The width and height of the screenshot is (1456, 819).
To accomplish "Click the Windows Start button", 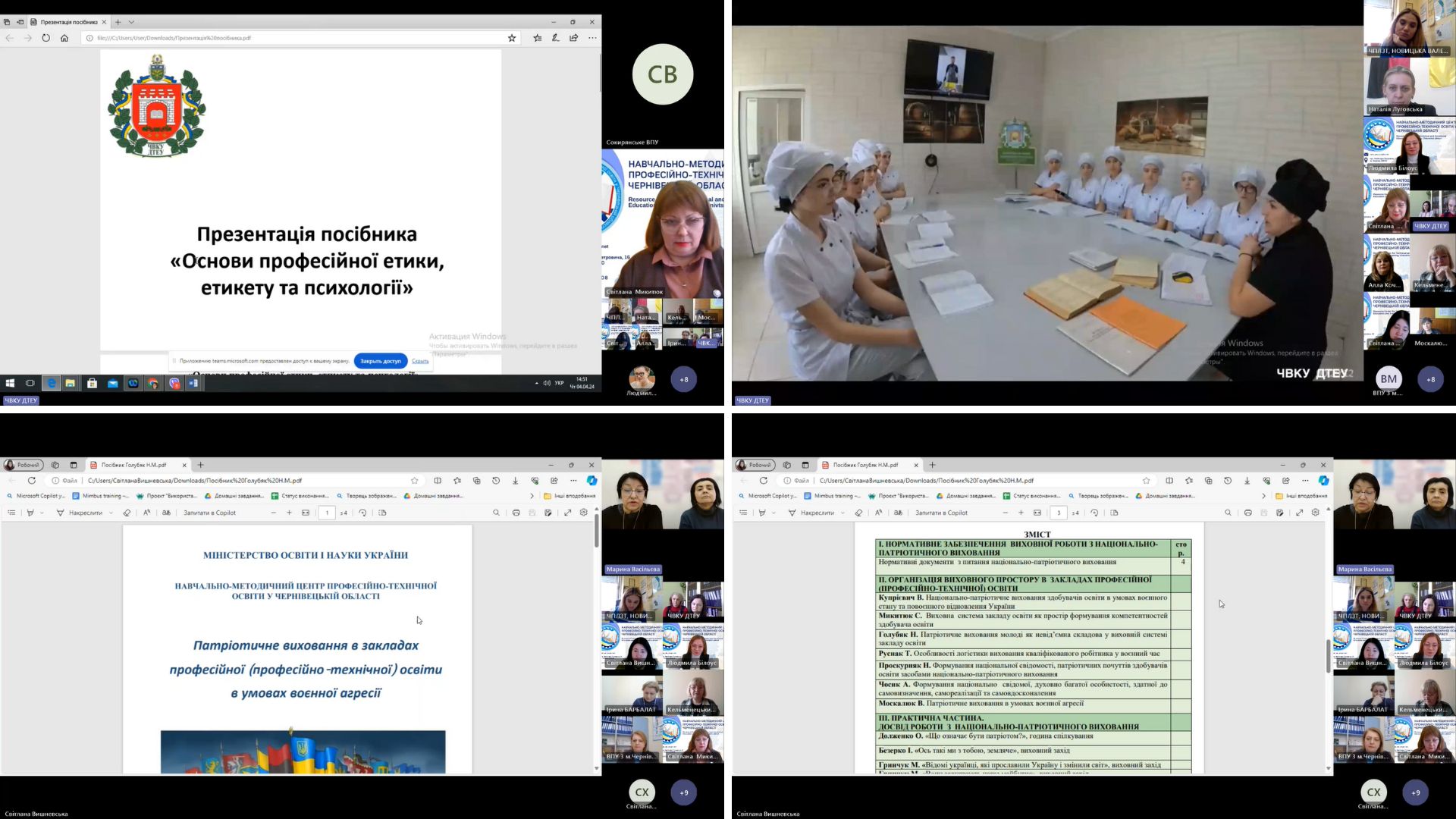I will pos(10,384).
